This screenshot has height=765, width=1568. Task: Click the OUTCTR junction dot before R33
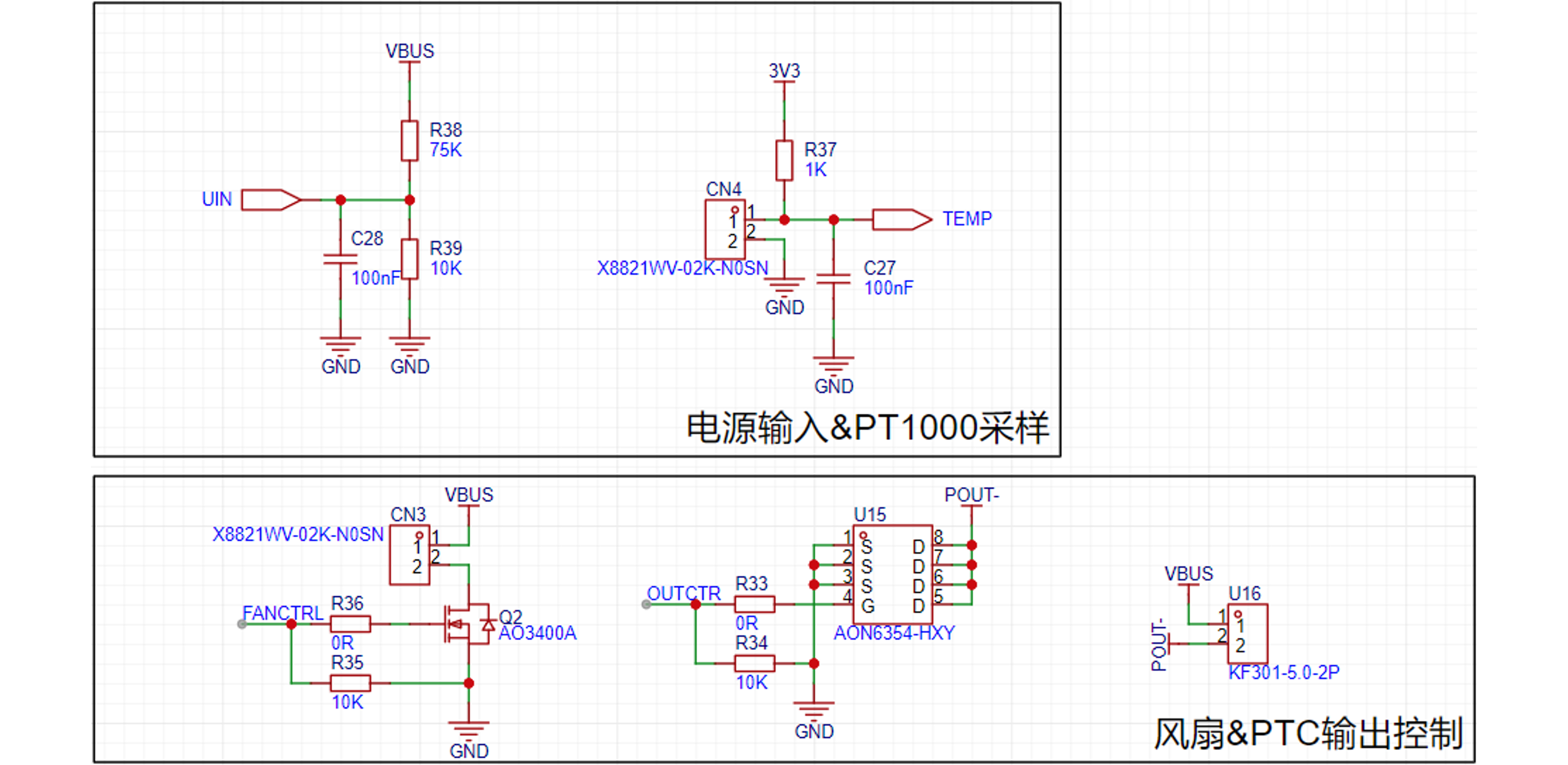click(x=696, y=605)
